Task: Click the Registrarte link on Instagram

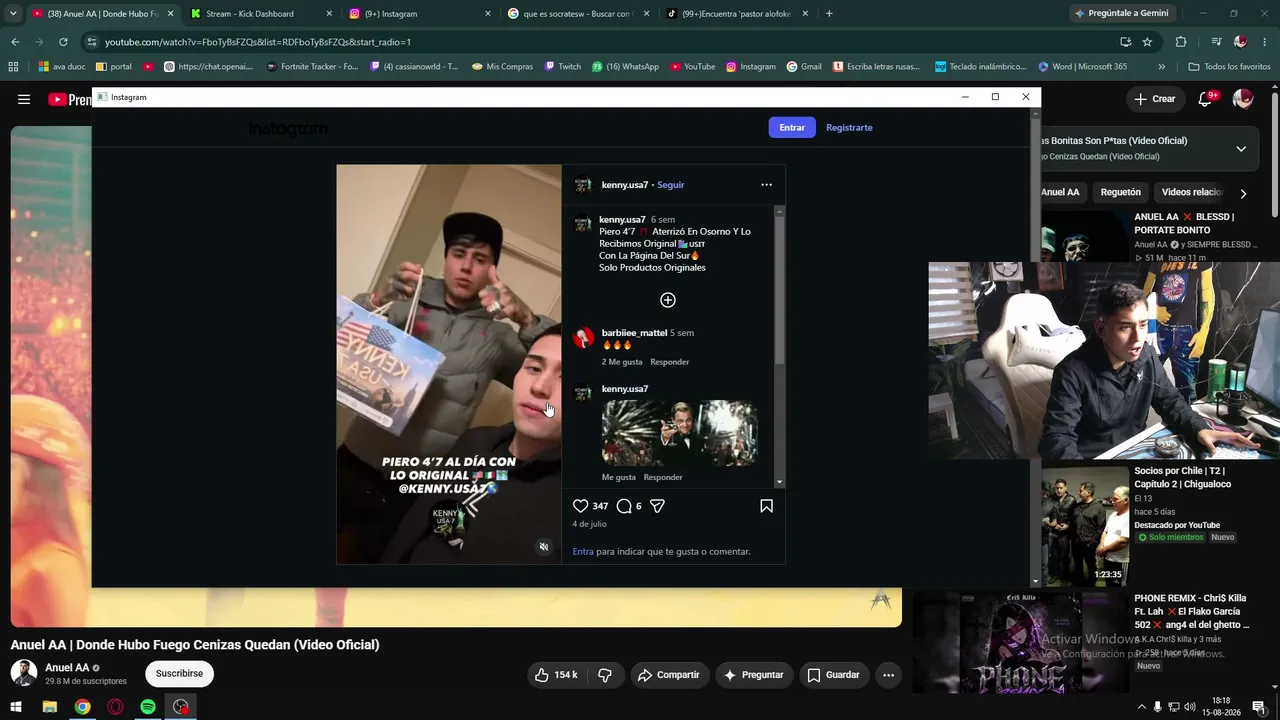Action: (849, 128)
